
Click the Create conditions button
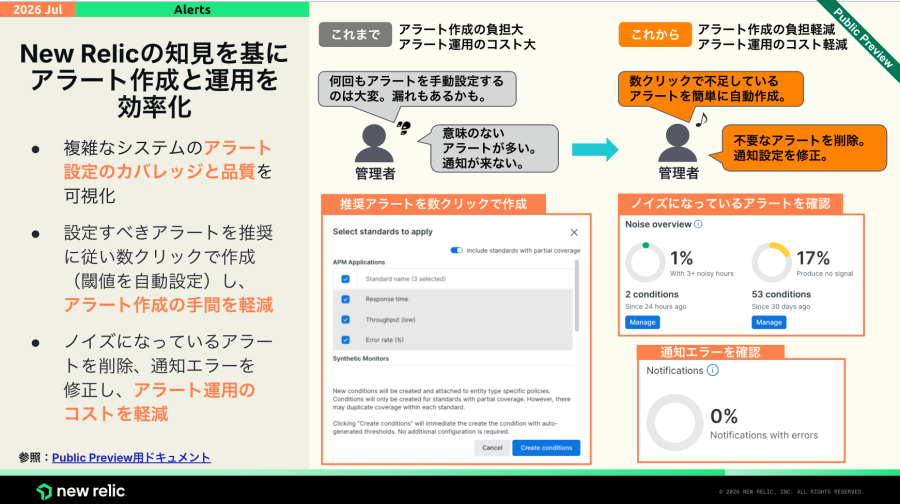[546, 448]
